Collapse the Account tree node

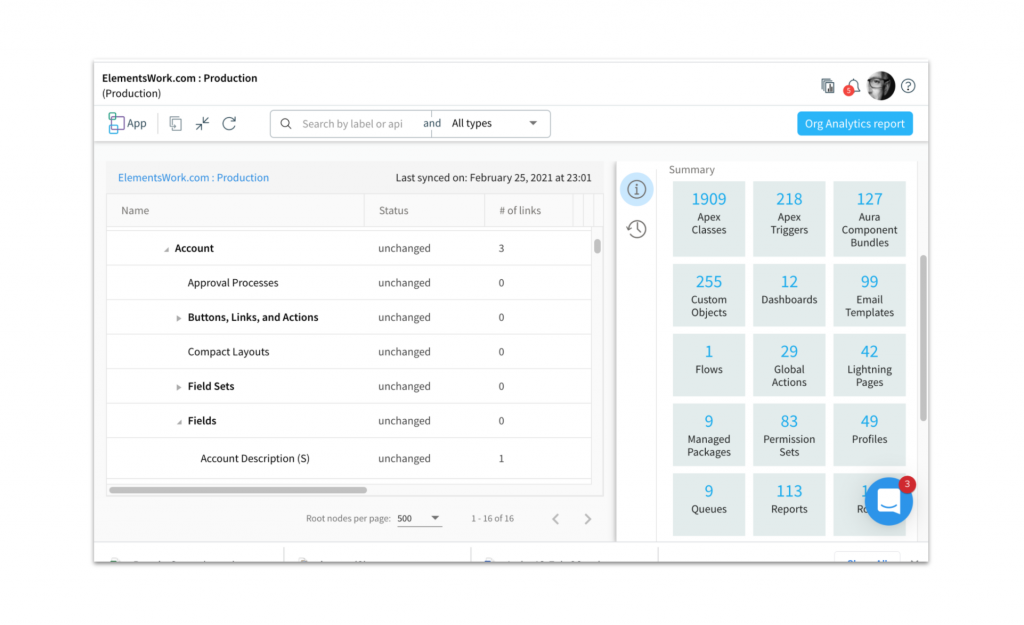pyautogui.click(x=167, y=249)
